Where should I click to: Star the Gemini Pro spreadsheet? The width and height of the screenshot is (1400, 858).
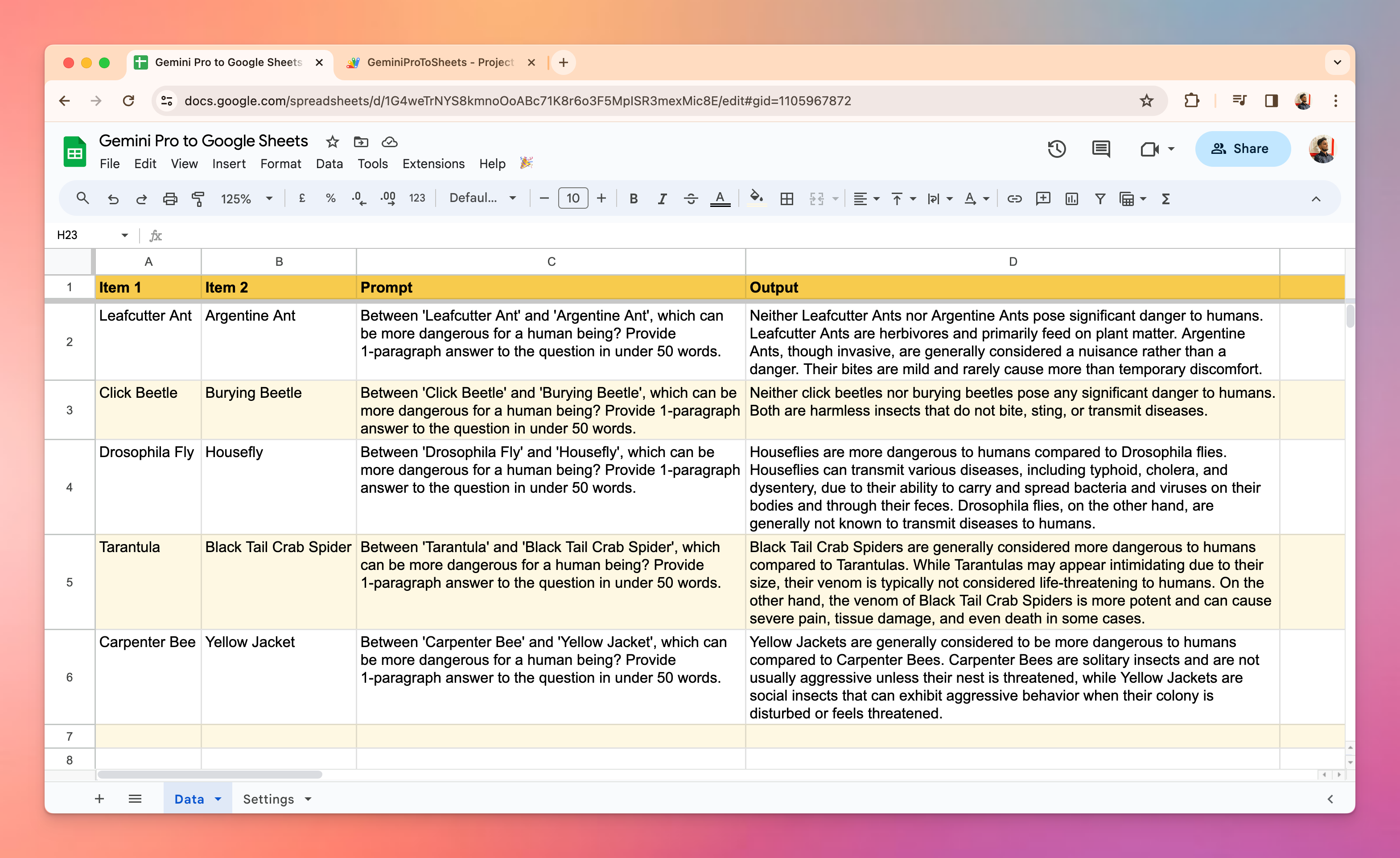(x=332, y=142)
